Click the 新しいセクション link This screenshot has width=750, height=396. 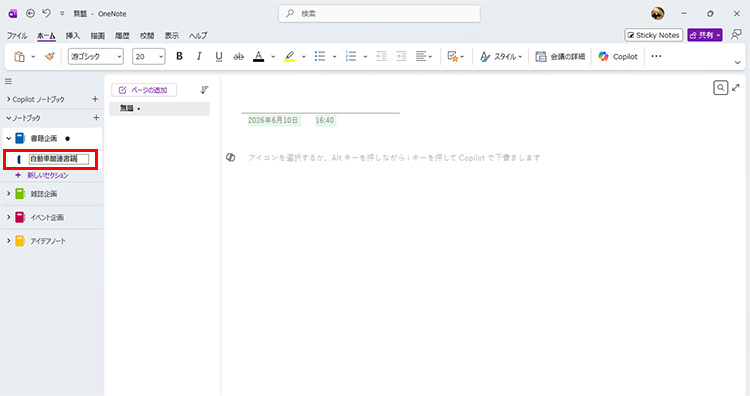coord(47,175)
